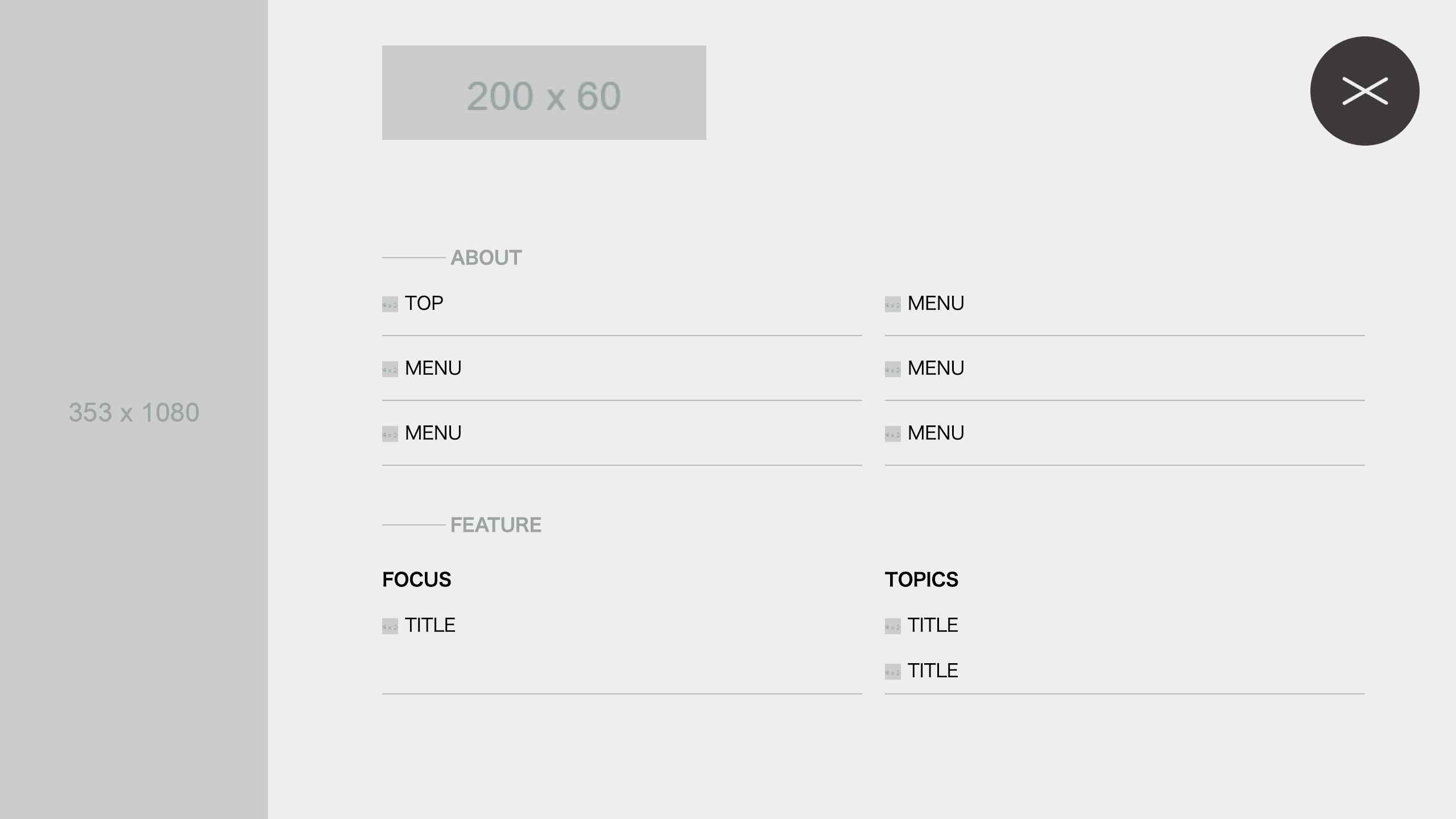The width and height of the screenshot is (1456, 819).
Task: Open the TOPICS heading link
Action: pos(921,580)
